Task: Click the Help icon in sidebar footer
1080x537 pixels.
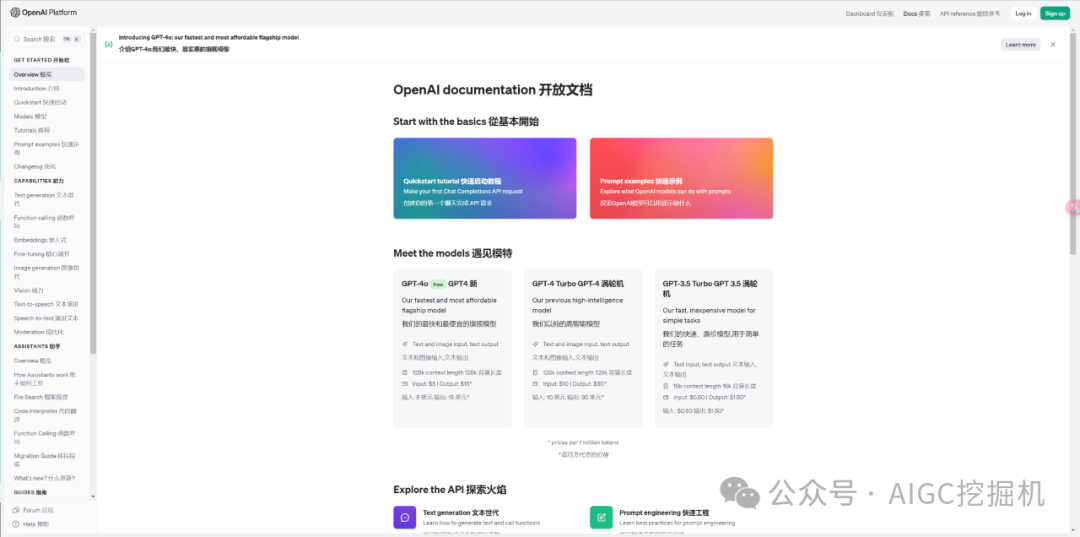Action: pyautogui.click(x=17, y=524)
